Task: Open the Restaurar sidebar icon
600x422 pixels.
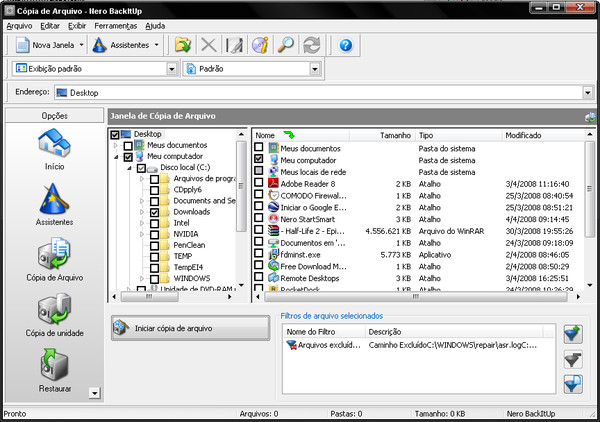Action: 54,364
